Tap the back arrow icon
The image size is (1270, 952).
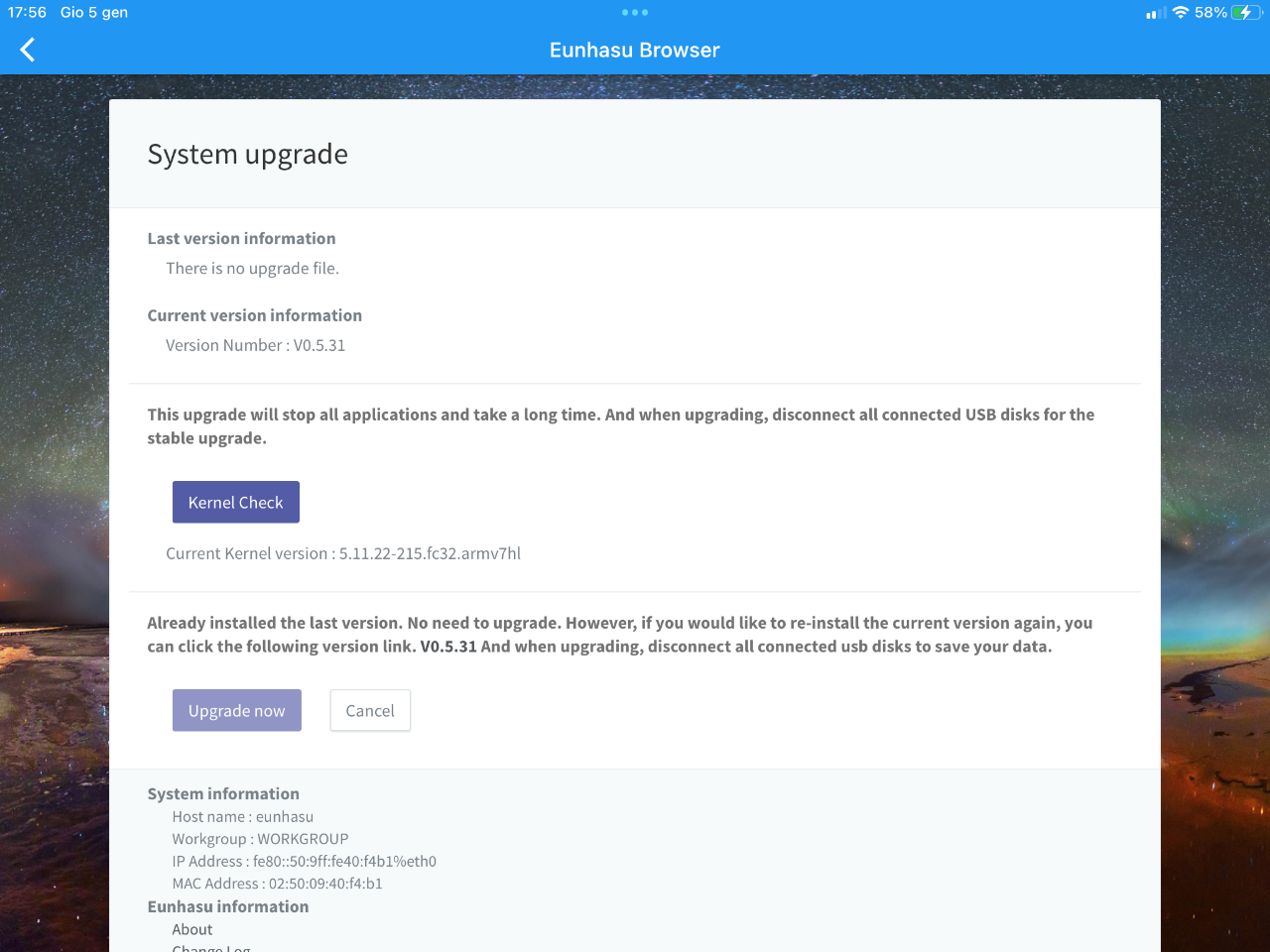click(28, 50)
